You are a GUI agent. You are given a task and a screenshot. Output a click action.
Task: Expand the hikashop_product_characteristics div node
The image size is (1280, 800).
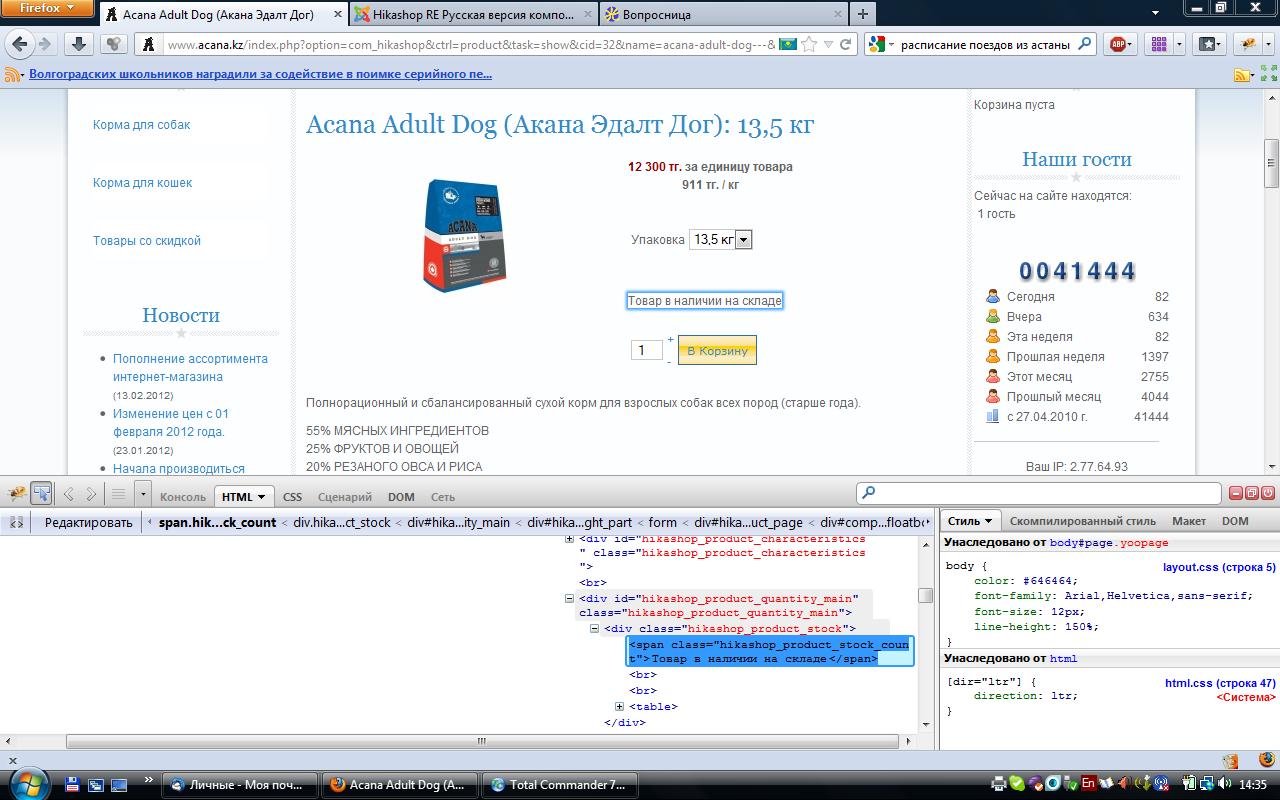click(x=570, y=539)
